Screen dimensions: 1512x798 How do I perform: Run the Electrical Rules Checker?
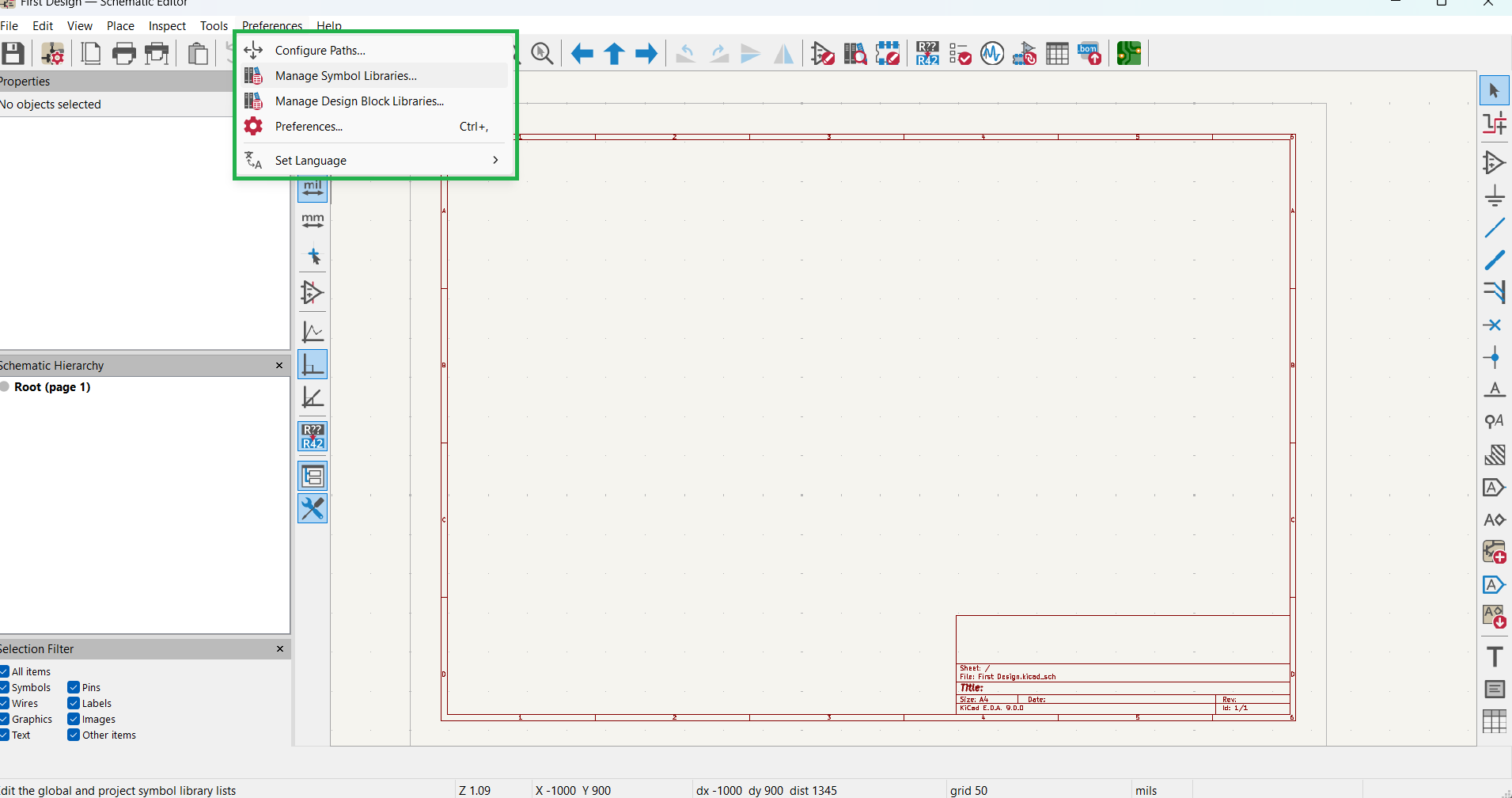(x=960, y=54)
